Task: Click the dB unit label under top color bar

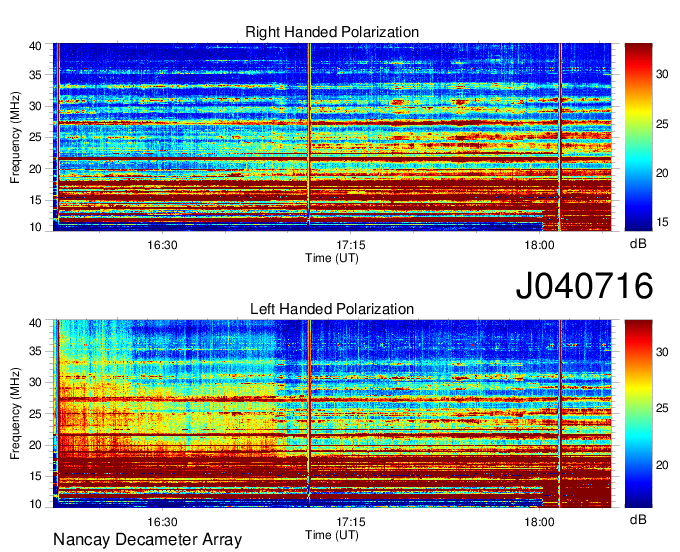Action: 638,244
